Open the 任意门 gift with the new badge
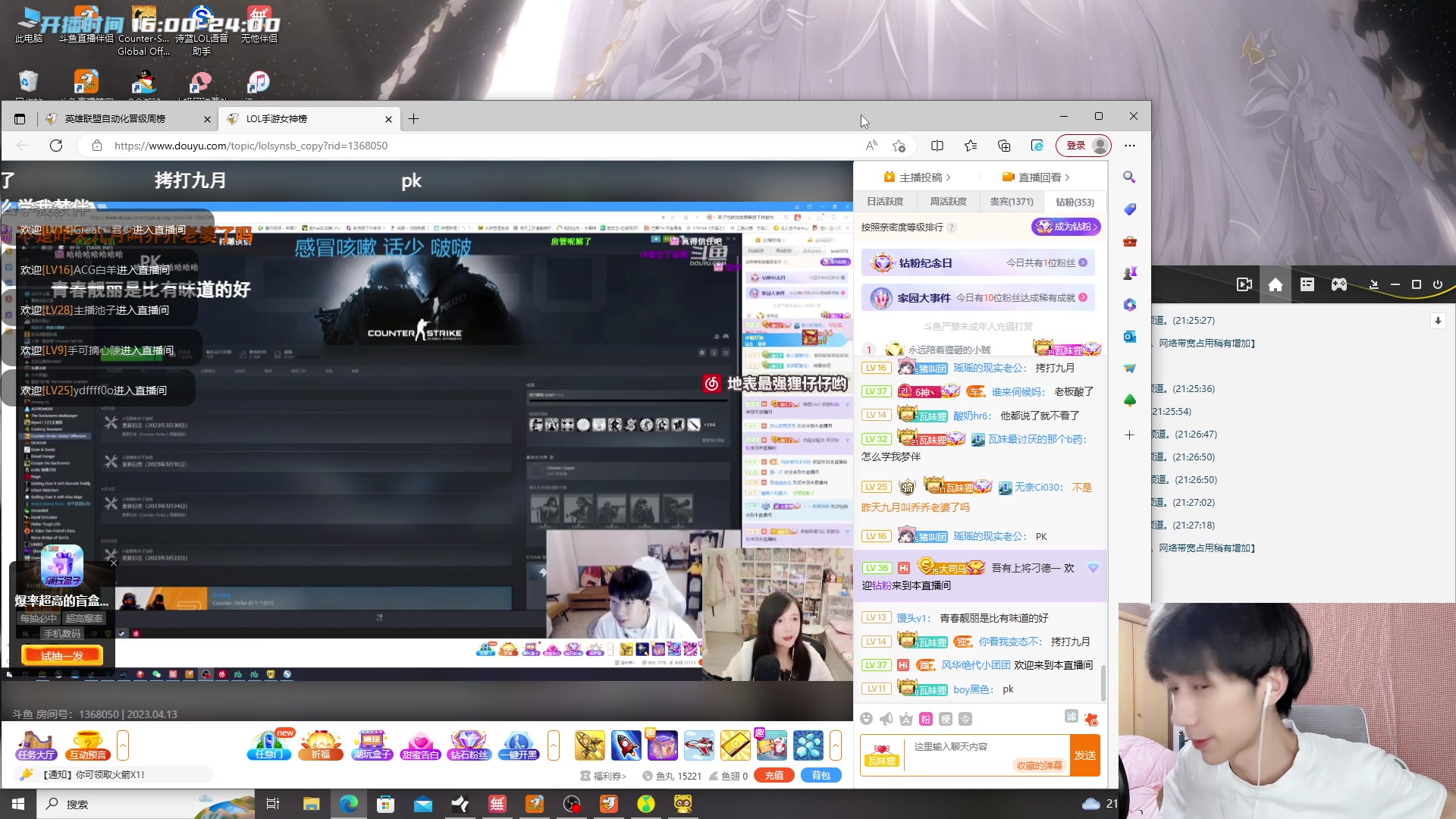Viewport: 1456px width, 819px height. pyautogui.click(x=268, y=745)
